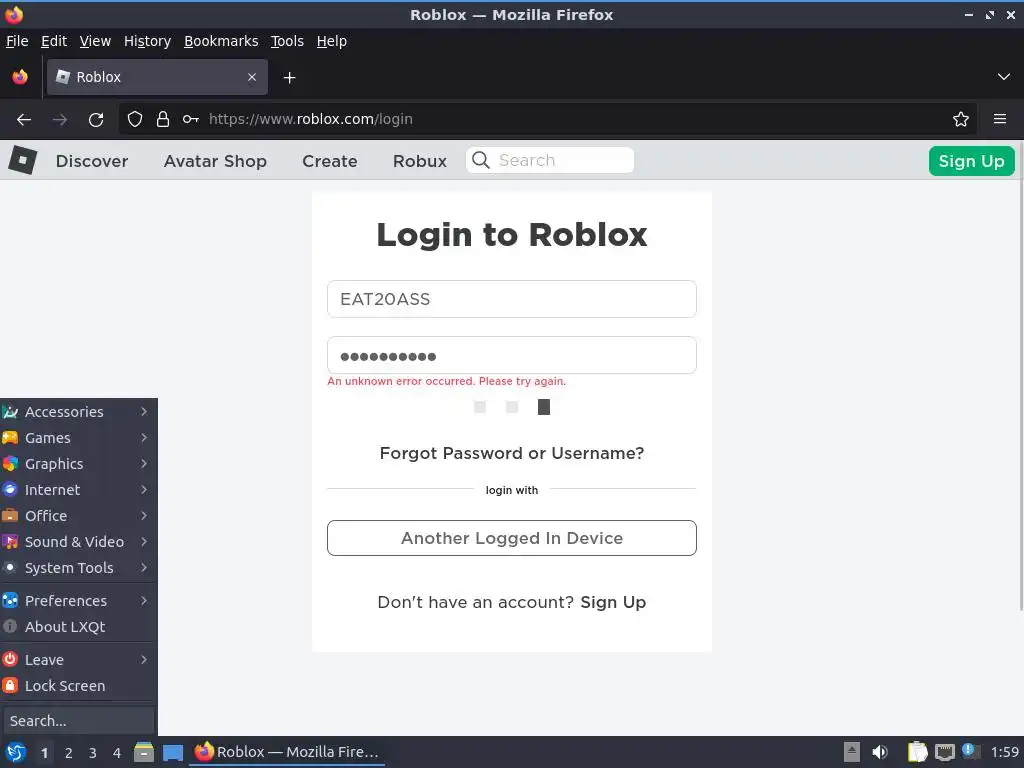The height and width of the screenshot is (768, 1024).
Task: Click the Firefox View icon left of tabs
Action: (x=20, y=77)
